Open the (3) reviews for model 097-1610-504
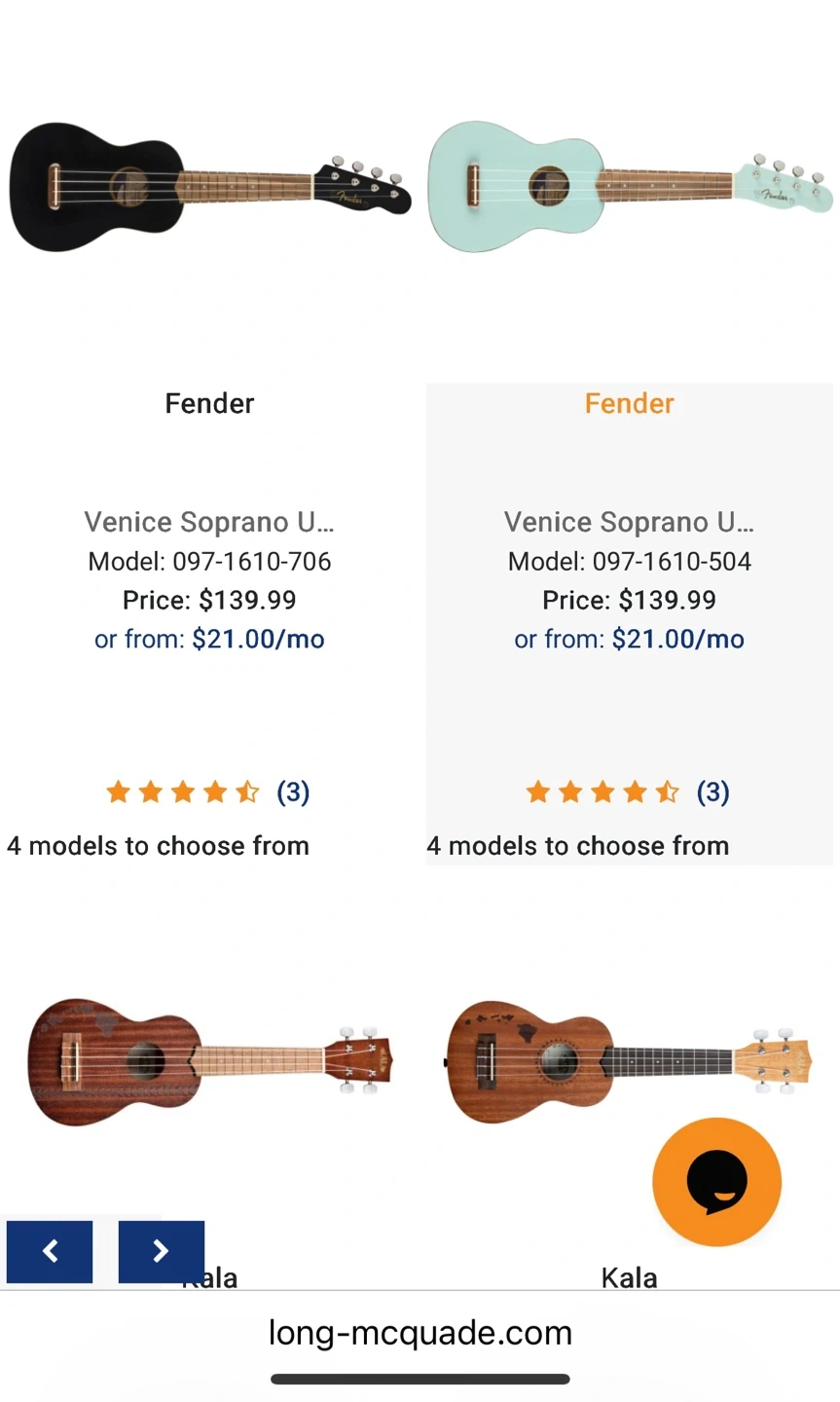840x1402 pixels. pyautogui.click(x=712, y=792)
